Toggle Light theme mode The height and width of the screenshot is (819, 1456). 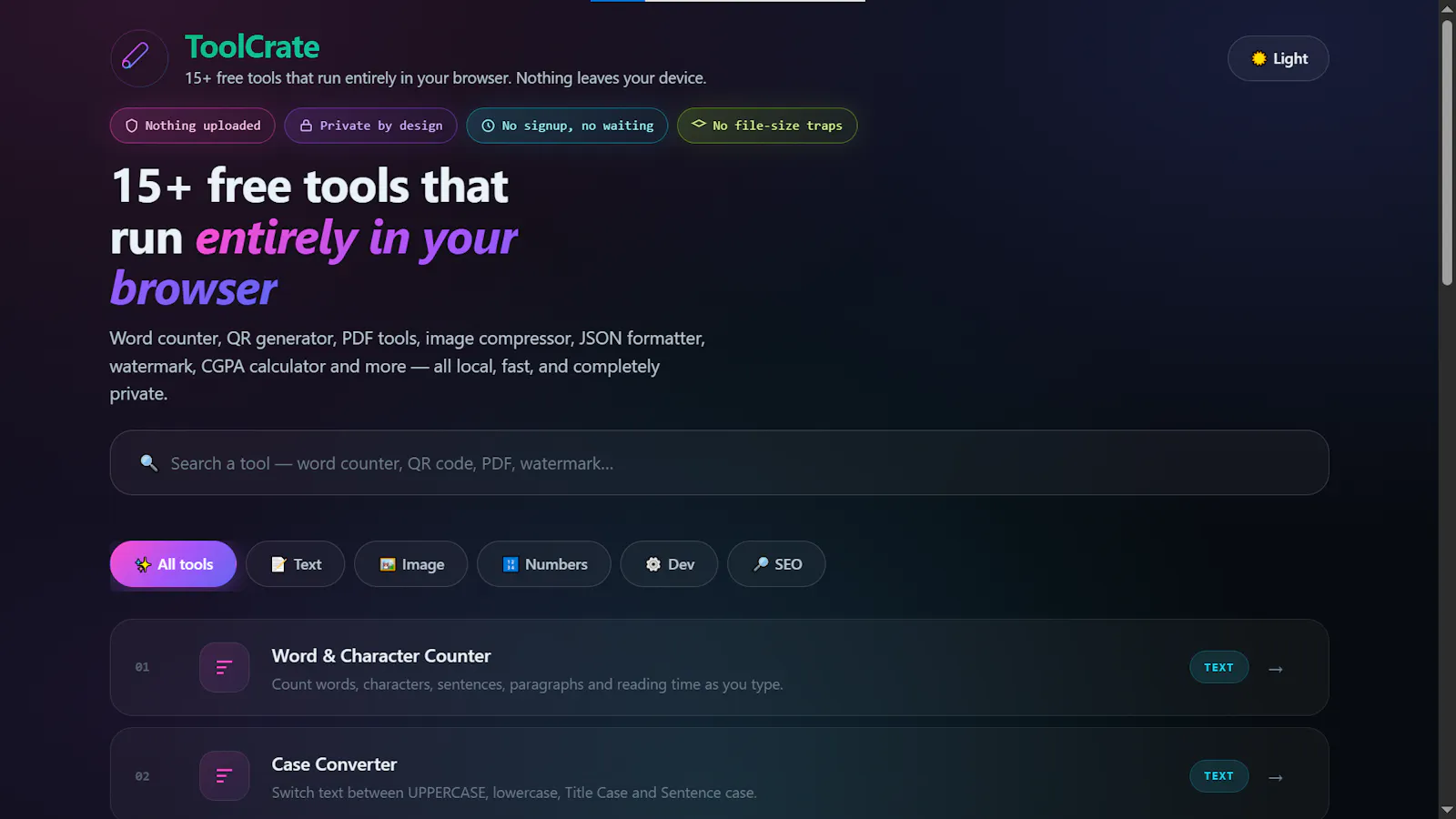tap(1278, 58)
